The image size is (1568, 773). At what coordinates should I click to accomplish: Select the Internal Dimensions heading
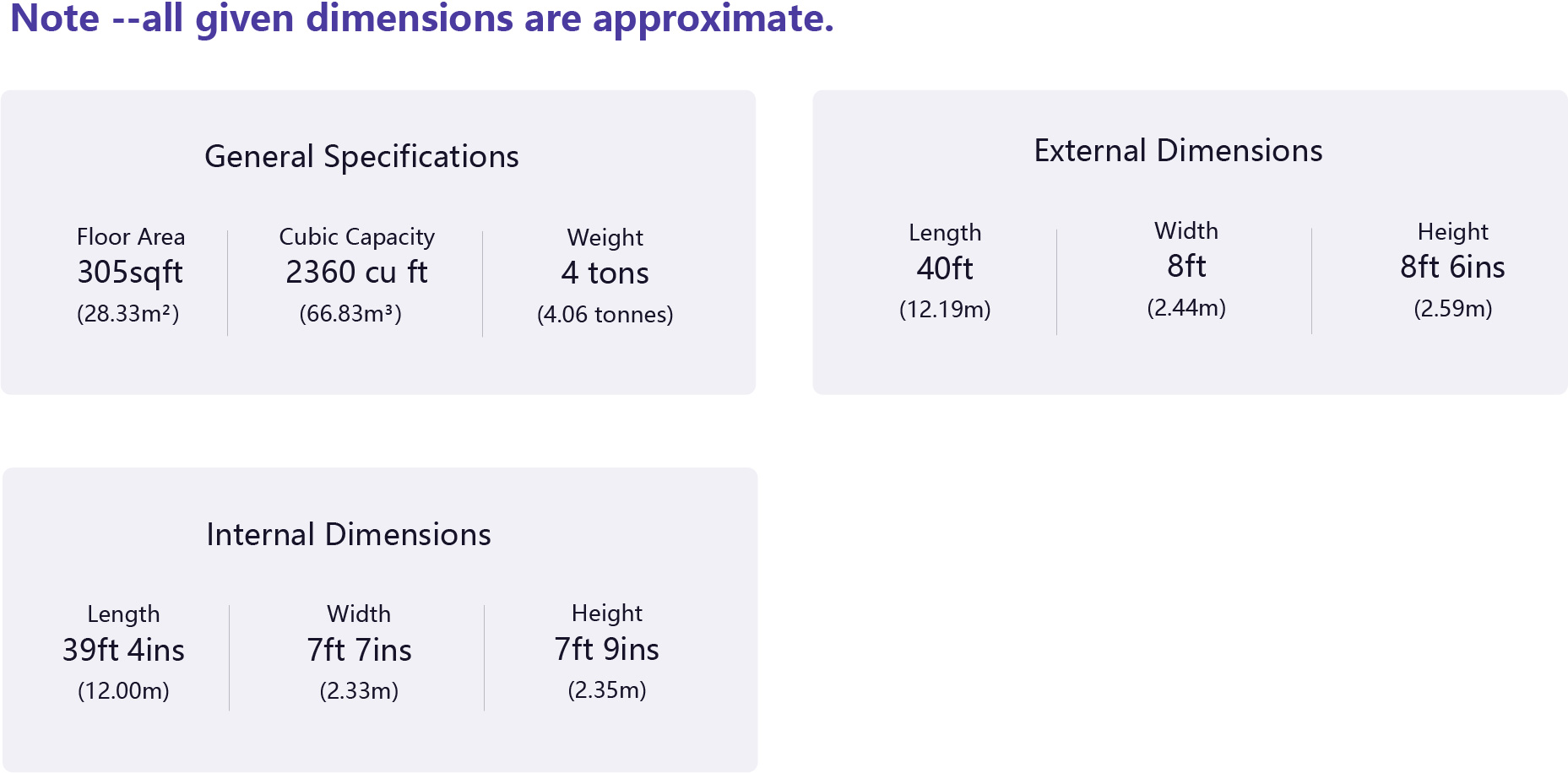(x=349, y=535)
